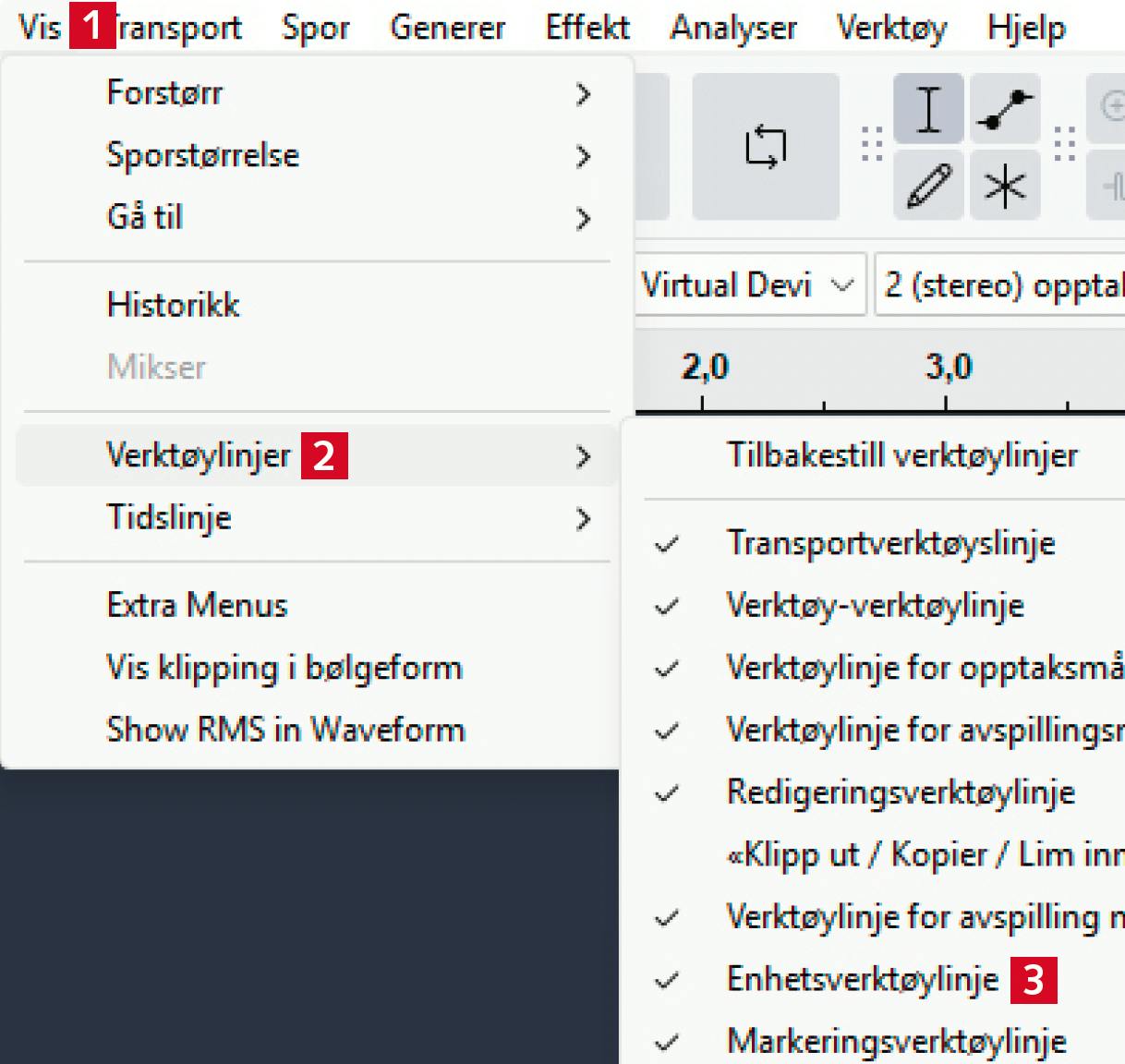The width and height of the screenshot is (1125, 1064).
Task: Click Tilbakestill verktøylinjer
Action: 901,455
